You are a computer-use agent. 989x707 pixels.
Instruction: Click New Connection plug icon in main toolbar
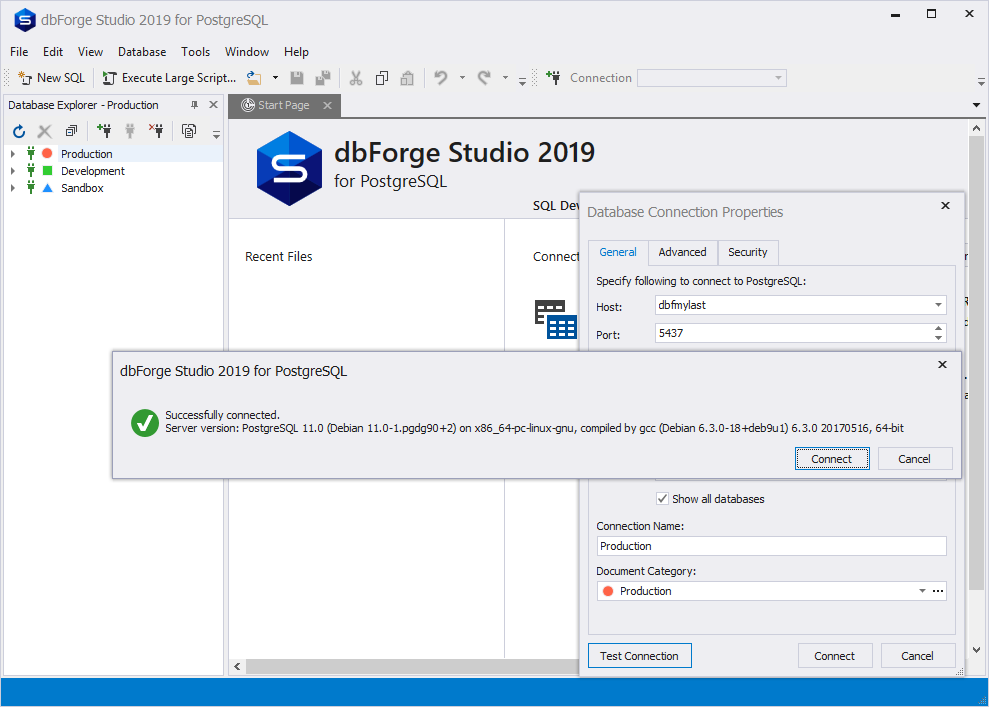[x=553, y=78]
